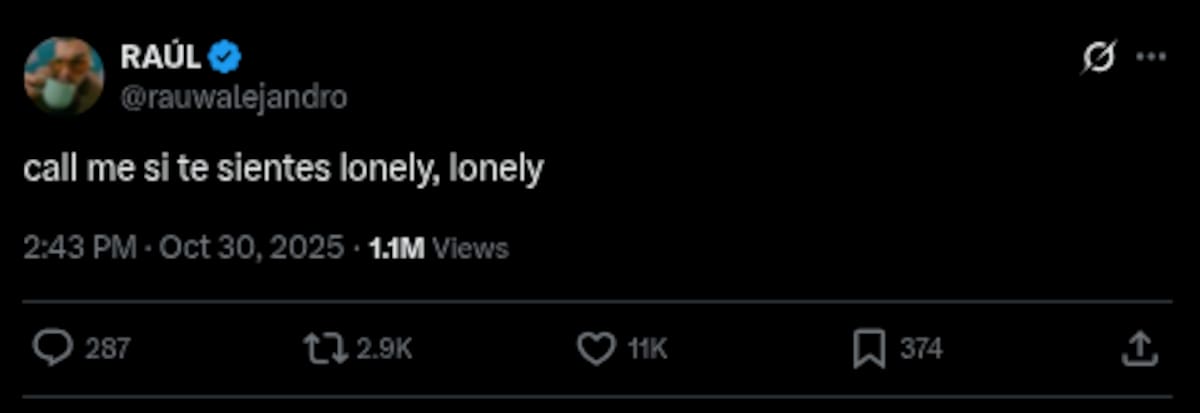The image size is (1200, 413).
Task: Click the Grok explain-post icon
Action: tap(1097, 58)
